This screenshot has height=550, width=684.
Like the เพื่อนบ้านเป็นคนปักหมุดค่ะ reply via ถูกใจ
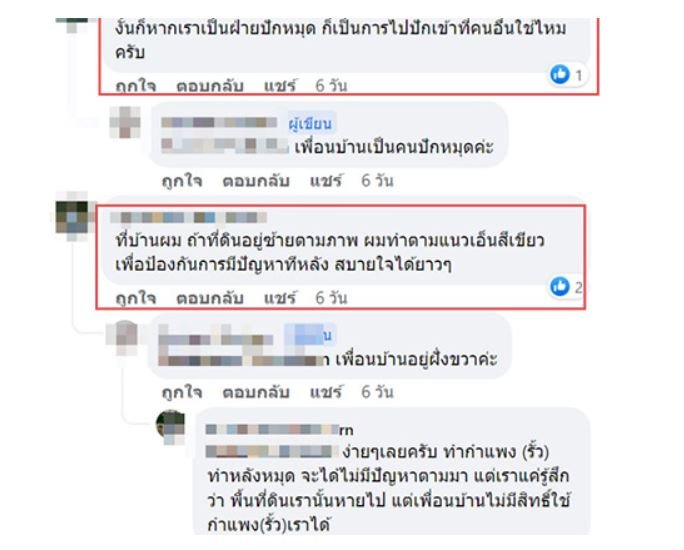(x=182, y=180)
